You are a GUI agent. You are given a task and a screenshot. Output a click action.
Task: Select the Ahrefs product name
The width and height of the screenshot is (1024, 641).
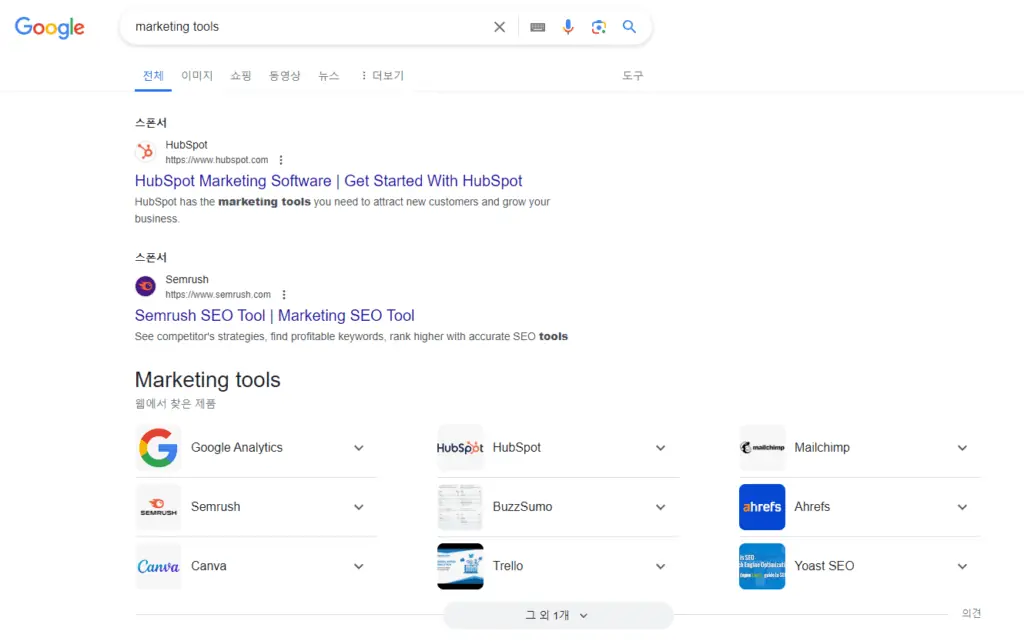click(812, 507)
